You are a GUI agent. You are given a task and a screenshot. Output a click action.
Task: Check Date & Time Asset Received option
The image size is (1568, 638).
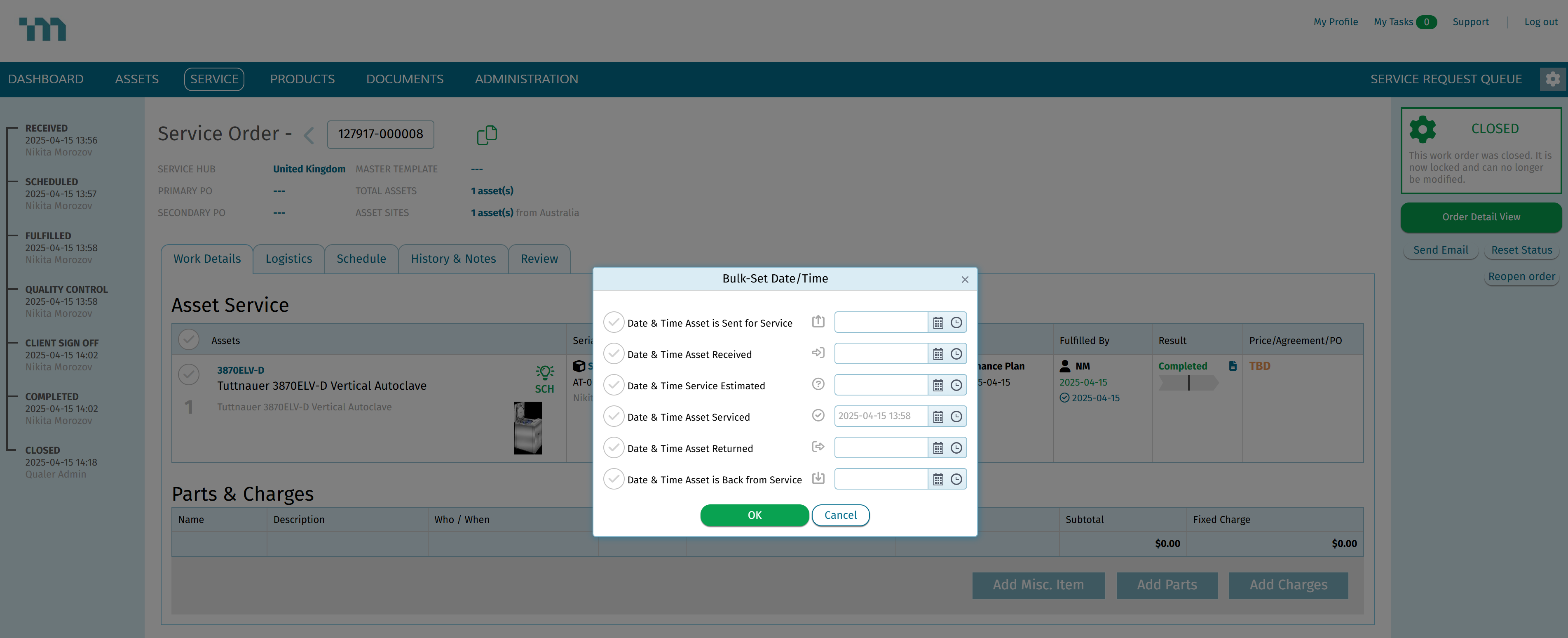[x=614, y=354]
